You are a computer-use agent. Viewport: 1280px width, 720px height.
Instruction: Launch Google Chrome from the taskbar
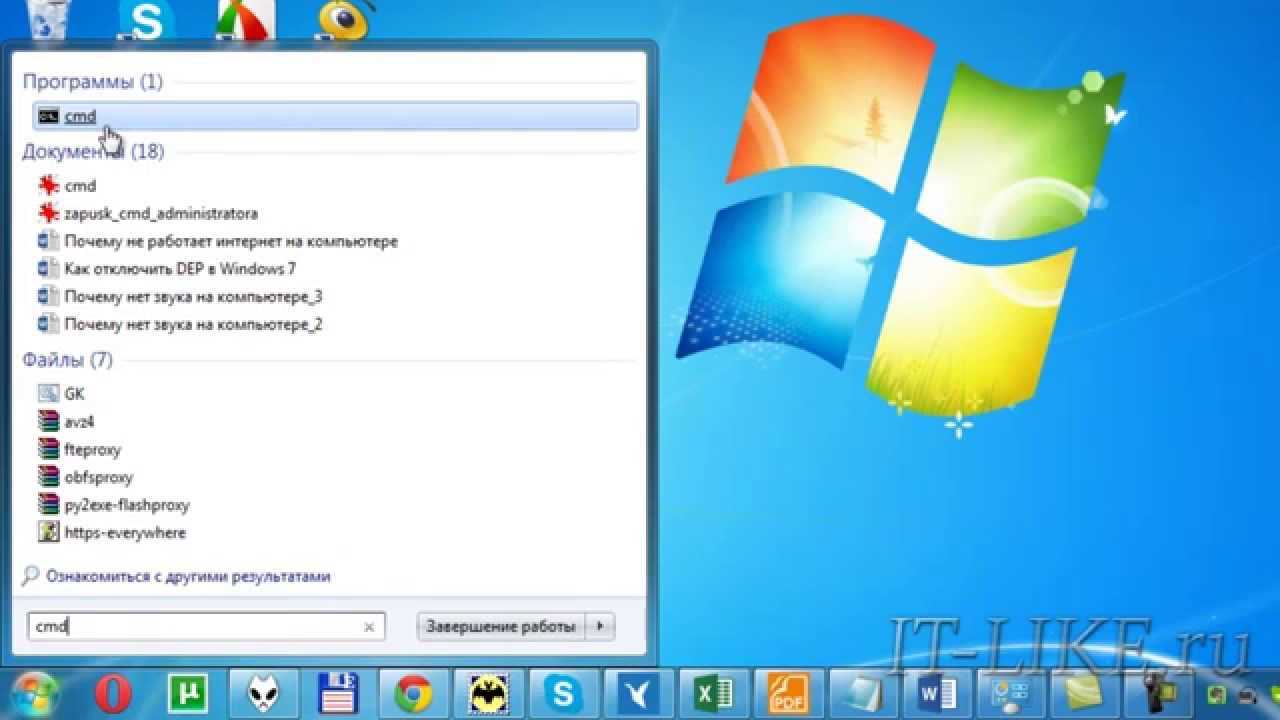(413, 693)
